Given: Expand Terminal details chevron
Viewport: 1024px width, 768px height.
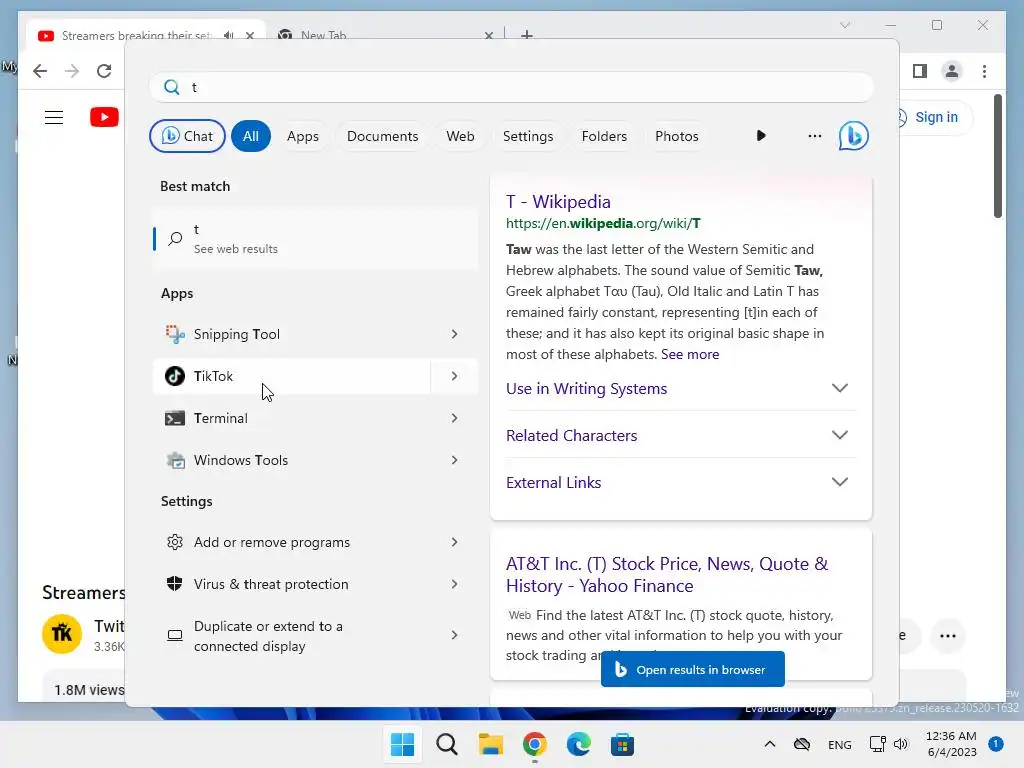Looking at the screenshot, I should [x=455, y=418].
